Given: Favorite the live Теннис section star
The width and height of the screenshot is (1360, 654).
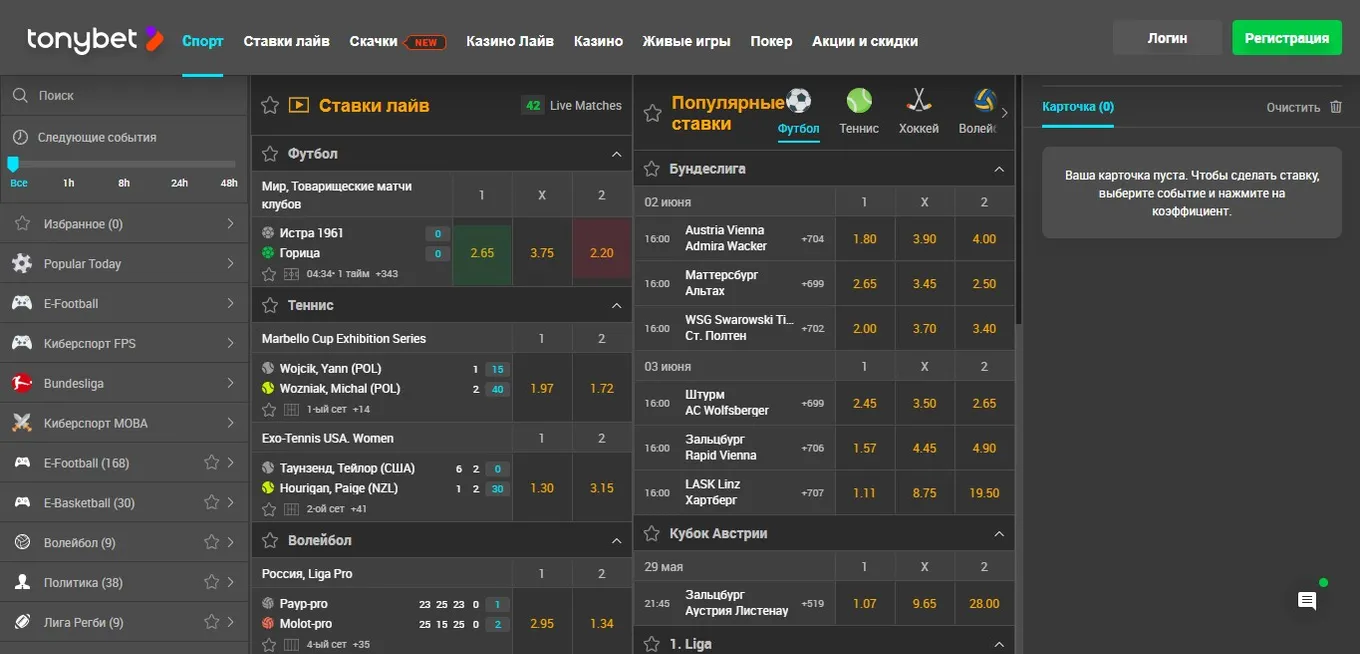Looking at the screenshot, I should (x=269, y=305).
